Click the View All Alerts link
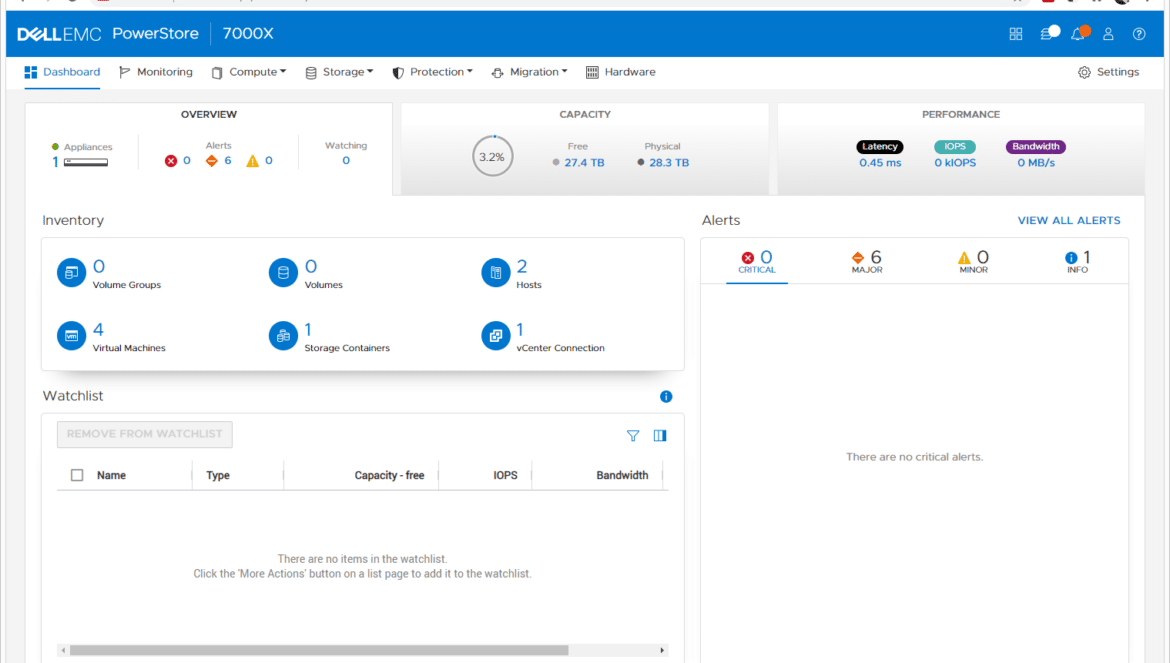Image resolution: width=1170 pixels, height=663 pixels. point(1069,221)
